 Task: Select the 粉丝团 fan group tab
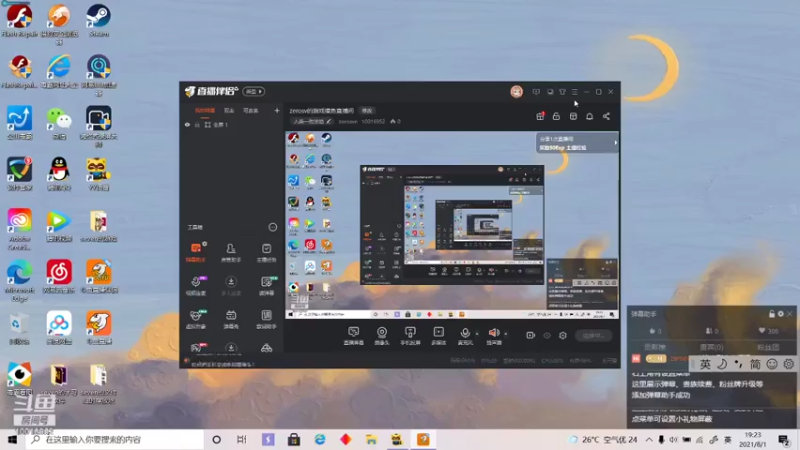pos(767,347)
